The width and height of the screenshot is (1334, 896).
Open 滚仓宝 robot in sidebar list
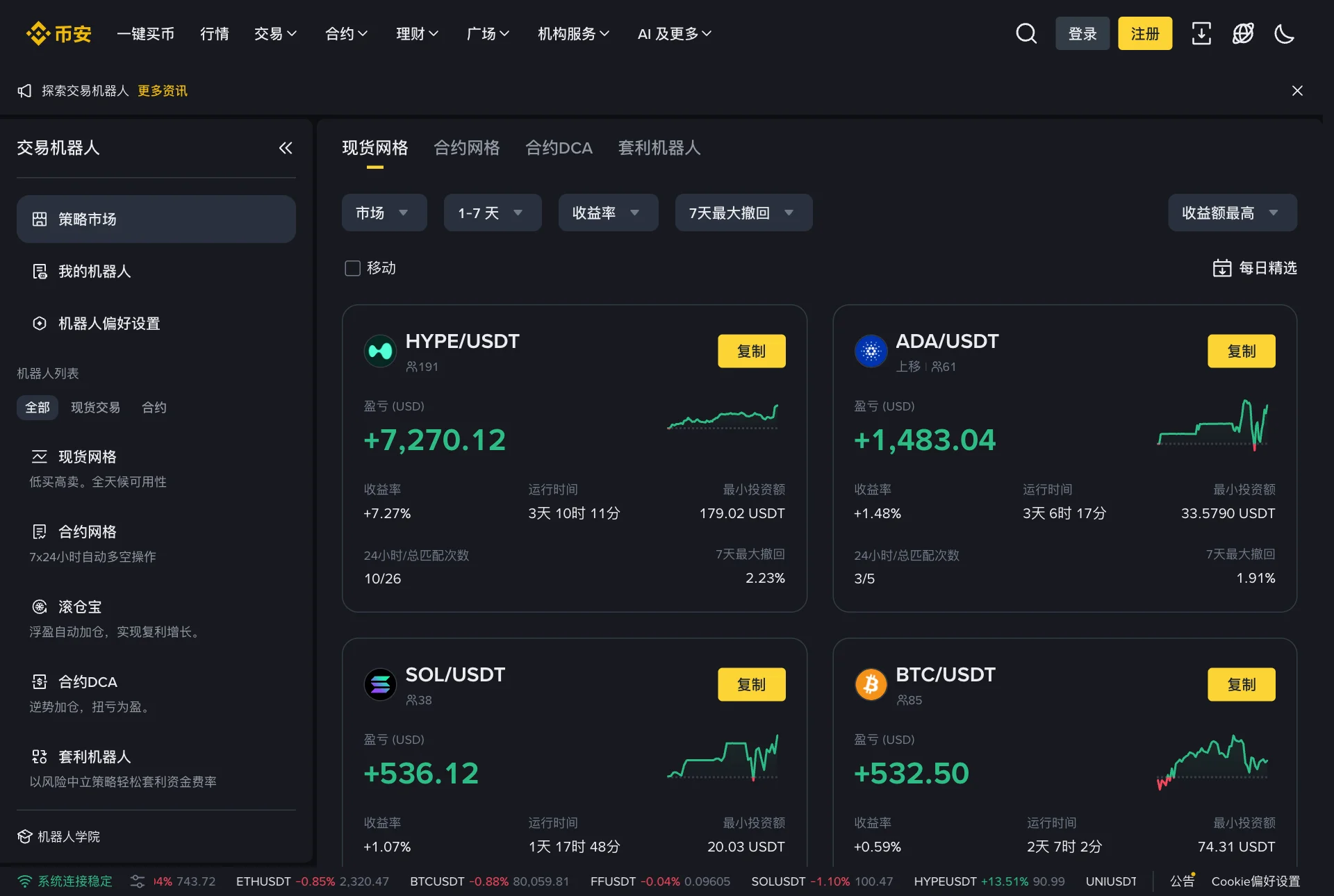pos(156,618)
